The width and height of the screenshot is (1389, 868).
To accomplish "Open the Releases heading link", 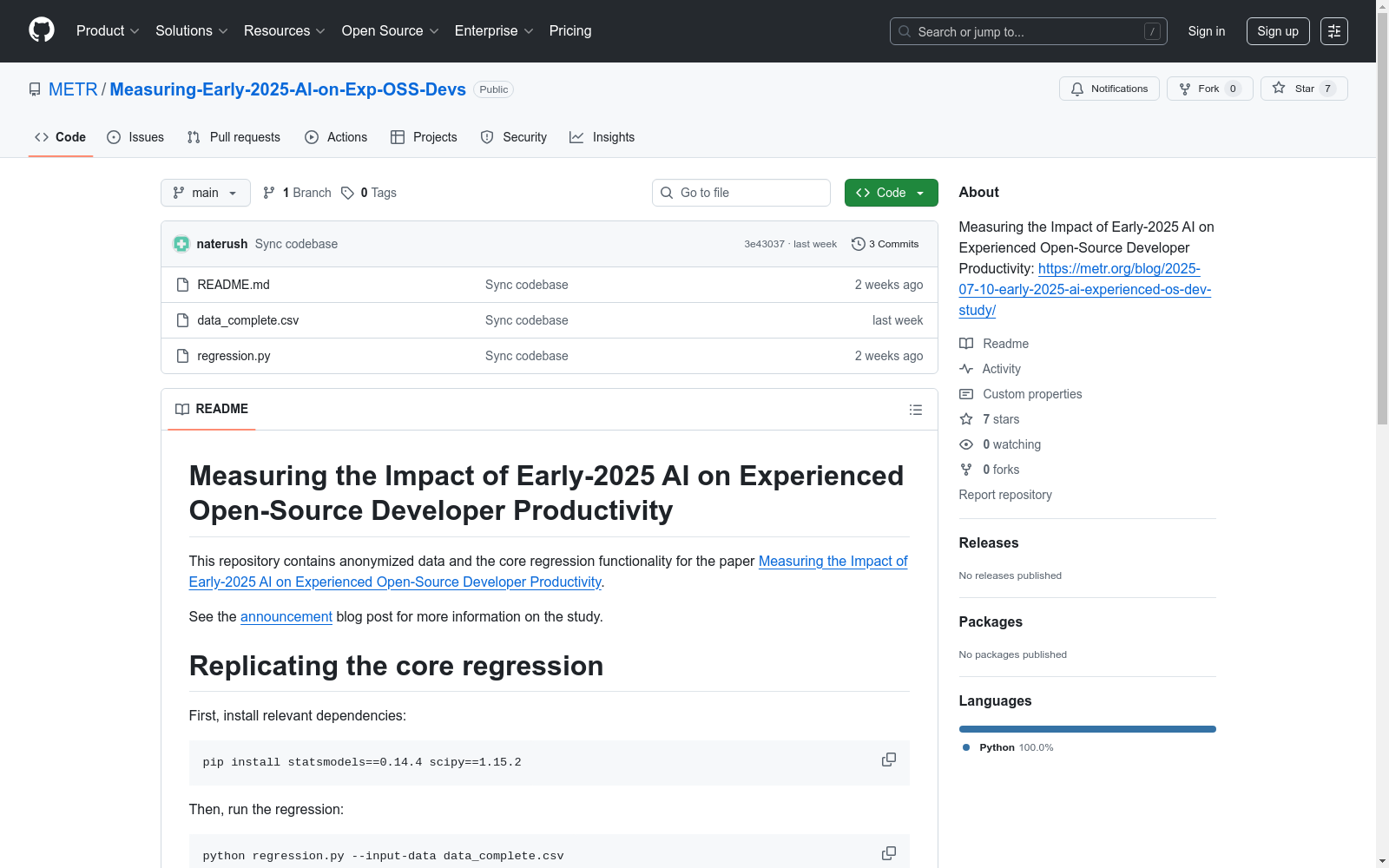I will (x=989, y=542).
